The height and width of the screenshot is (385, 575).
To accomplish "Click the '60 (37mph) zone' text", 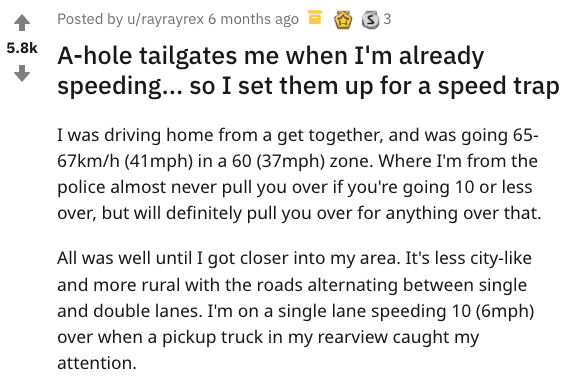I will coord(302,161).
